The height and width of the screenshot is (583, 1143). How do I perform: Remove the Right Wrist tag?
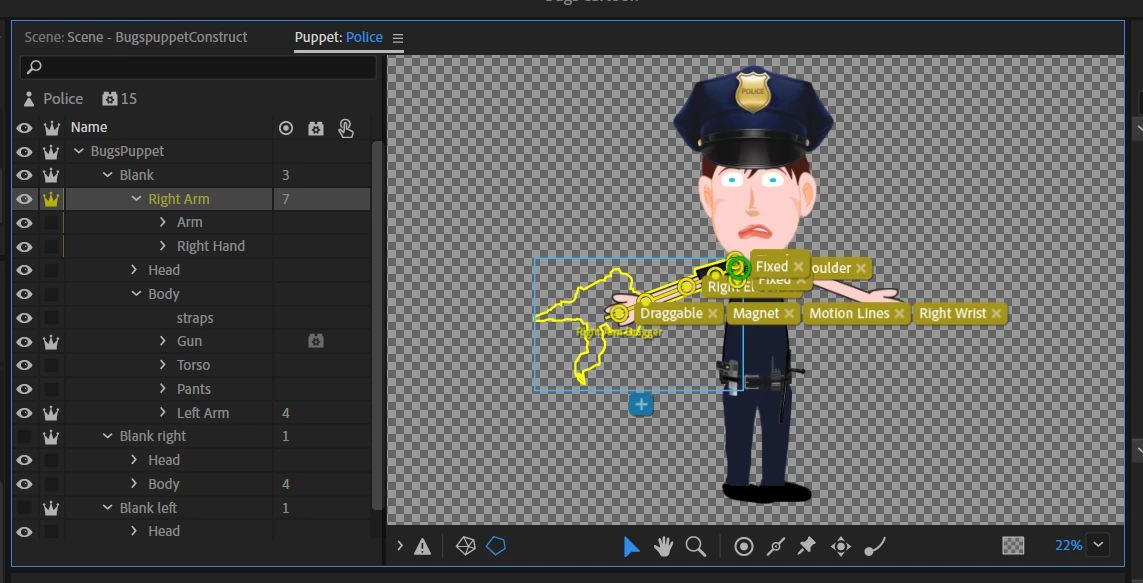[x=995, y=313]
